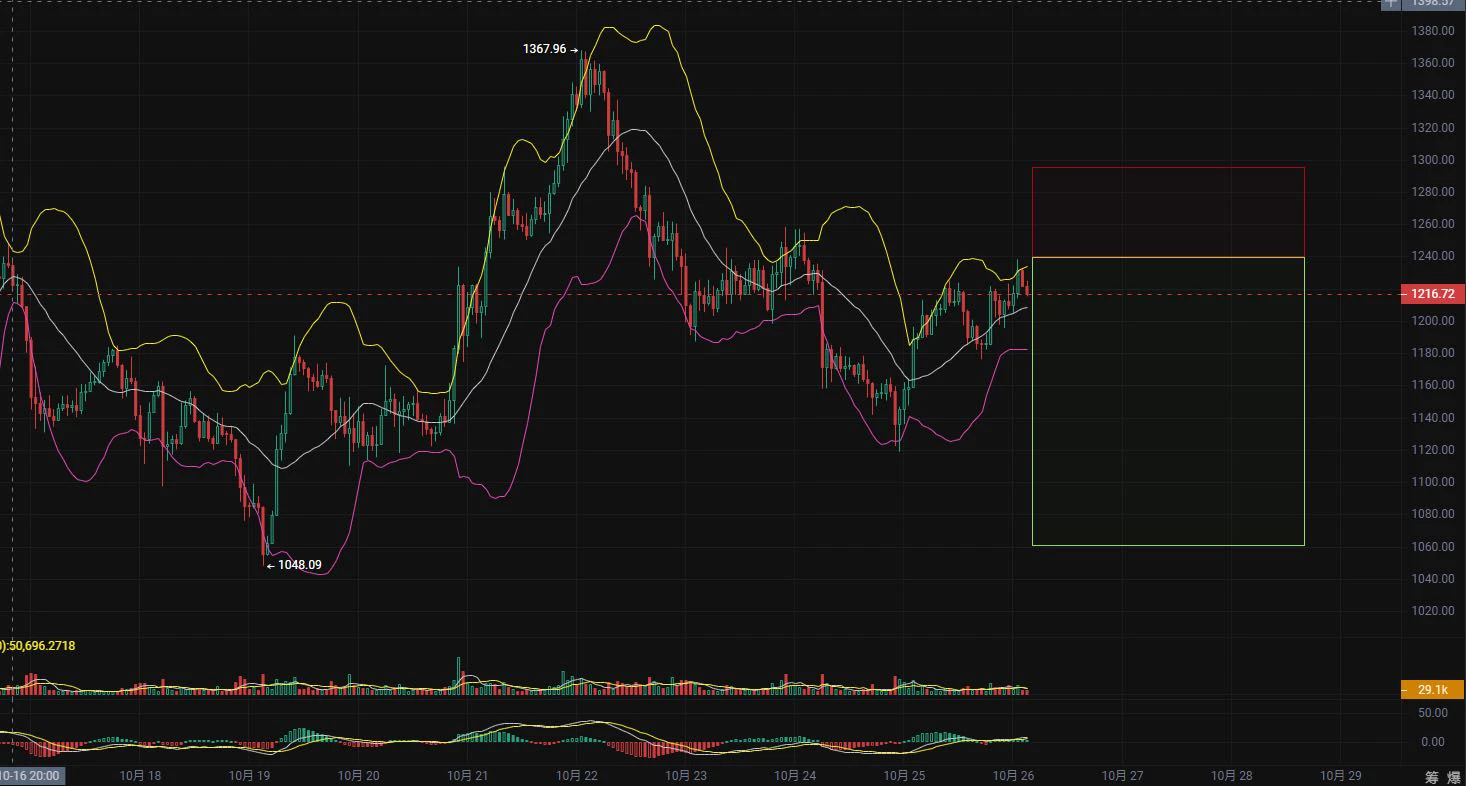Click the 1260.00 price axis label
The image size is (1466, 786).
1433,224
